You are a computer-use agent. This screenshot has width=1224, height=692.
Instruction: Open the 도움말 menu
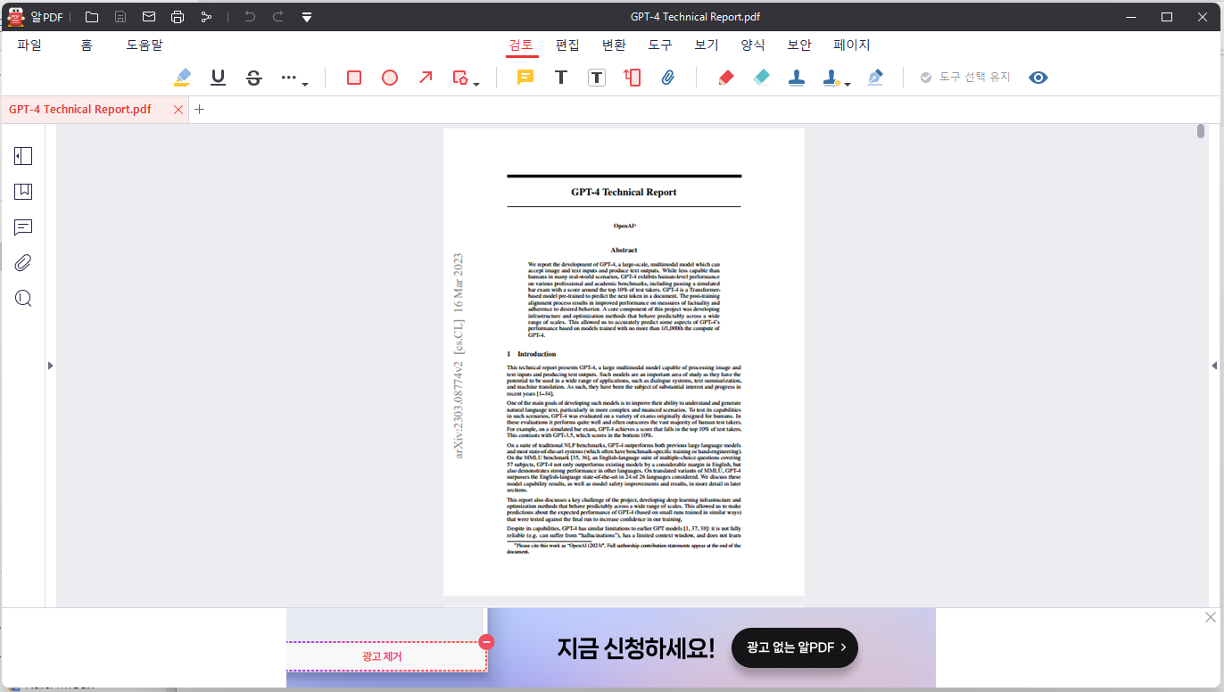point(144,45)
